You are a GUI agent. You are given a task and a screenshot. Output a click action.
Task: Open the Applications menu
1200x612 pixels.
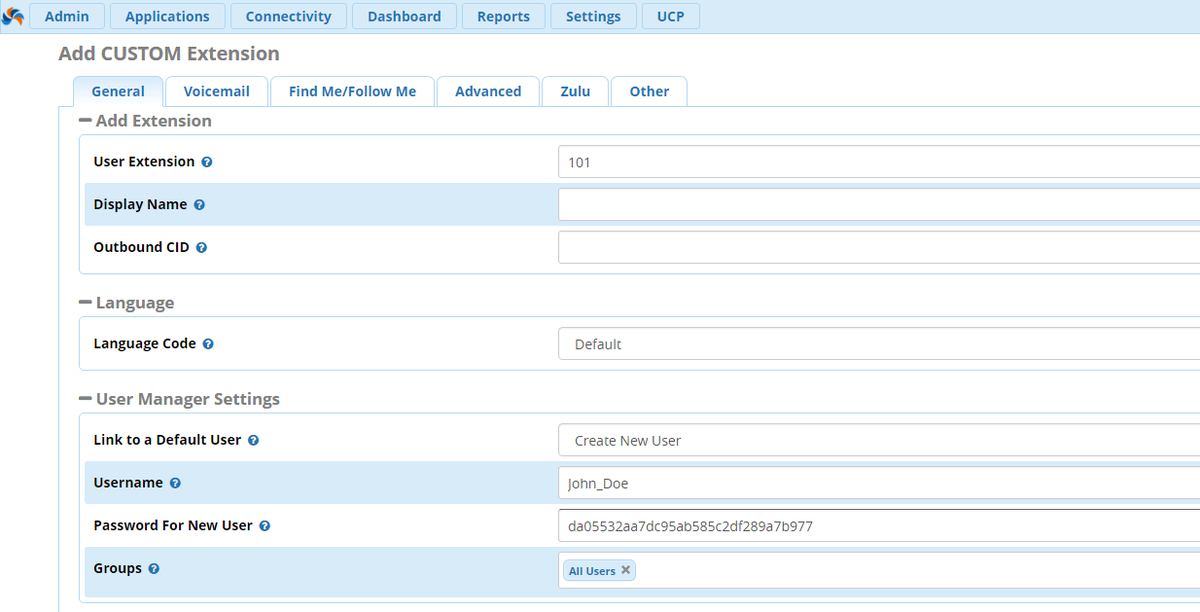(x=167, y=16)
